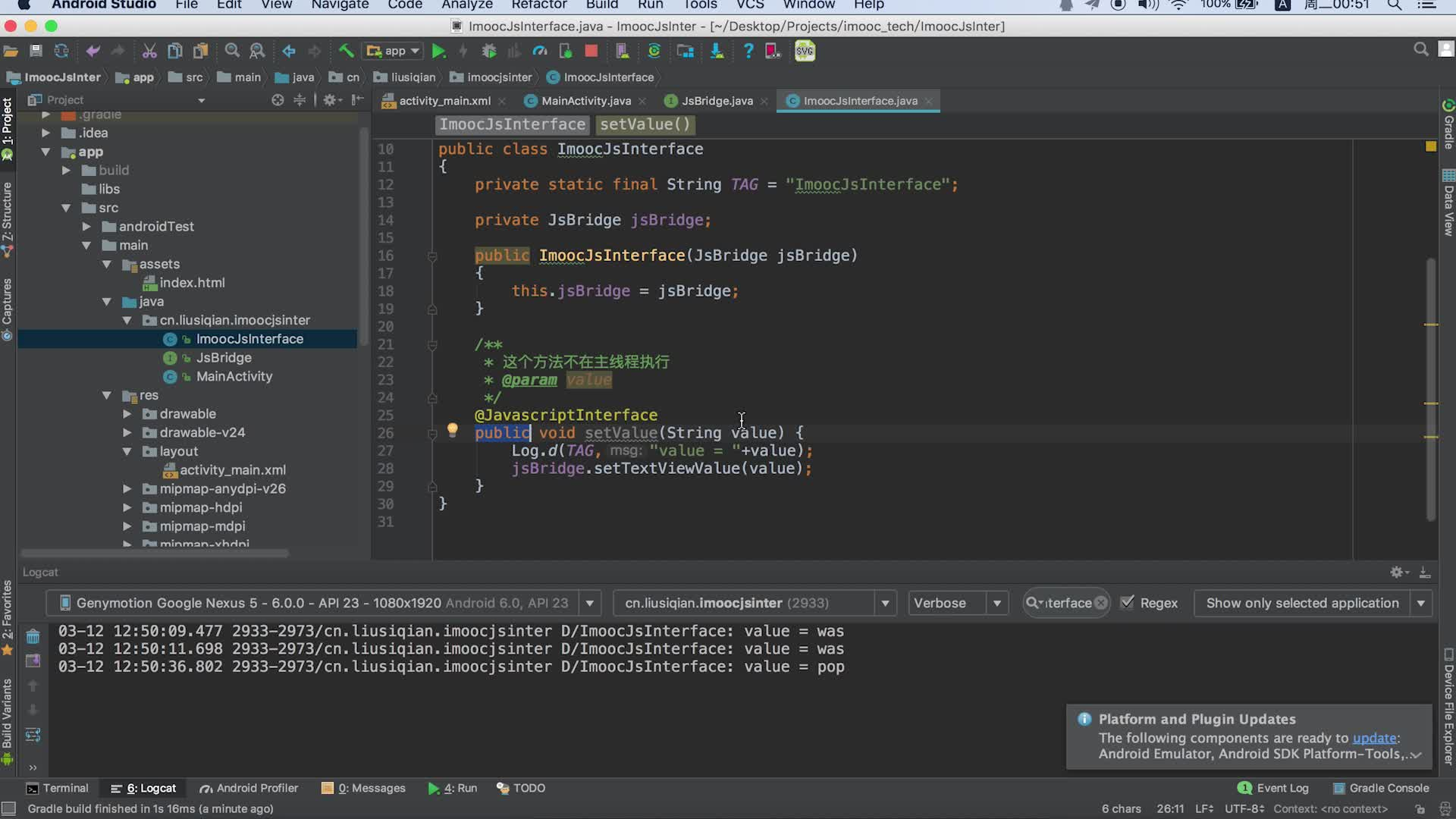Expand the drawable folder node
This screenshot has height=819, width=1456.
(x=127, y=414)
